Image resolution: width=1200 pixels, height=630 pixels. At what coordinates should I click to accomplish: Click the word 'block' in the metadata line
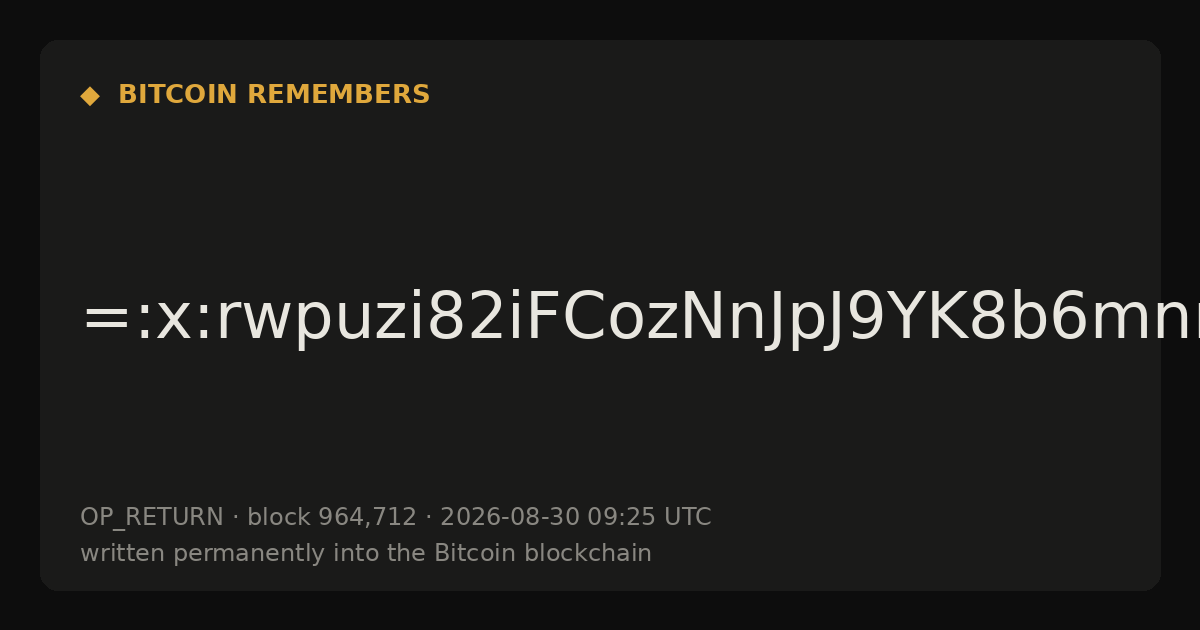(x=279, y=517)
